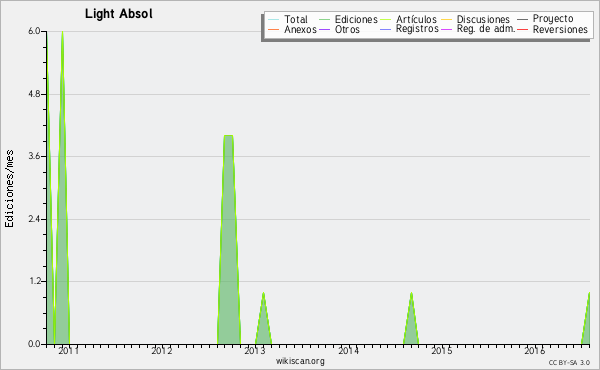The height and width of the screenshot is (370, 600).
Task: Click the tall 2011 peak reaching 6
Action: pyautogui.click(x=62, y=187)
